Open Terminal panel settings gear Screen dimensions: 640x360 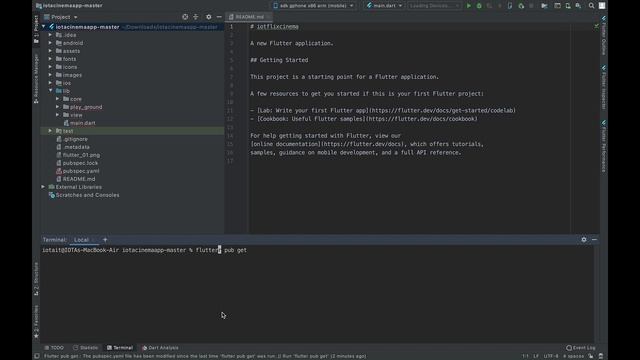tap(584, 240)
